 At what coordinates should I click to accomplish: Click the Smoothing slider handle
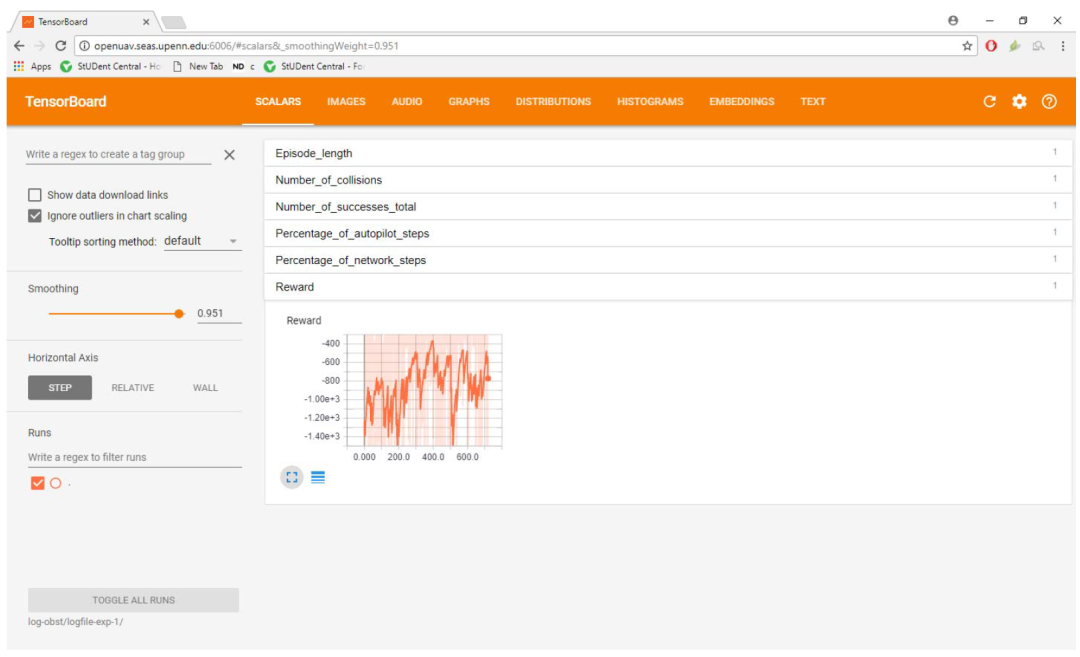click(x=179, y=313)
